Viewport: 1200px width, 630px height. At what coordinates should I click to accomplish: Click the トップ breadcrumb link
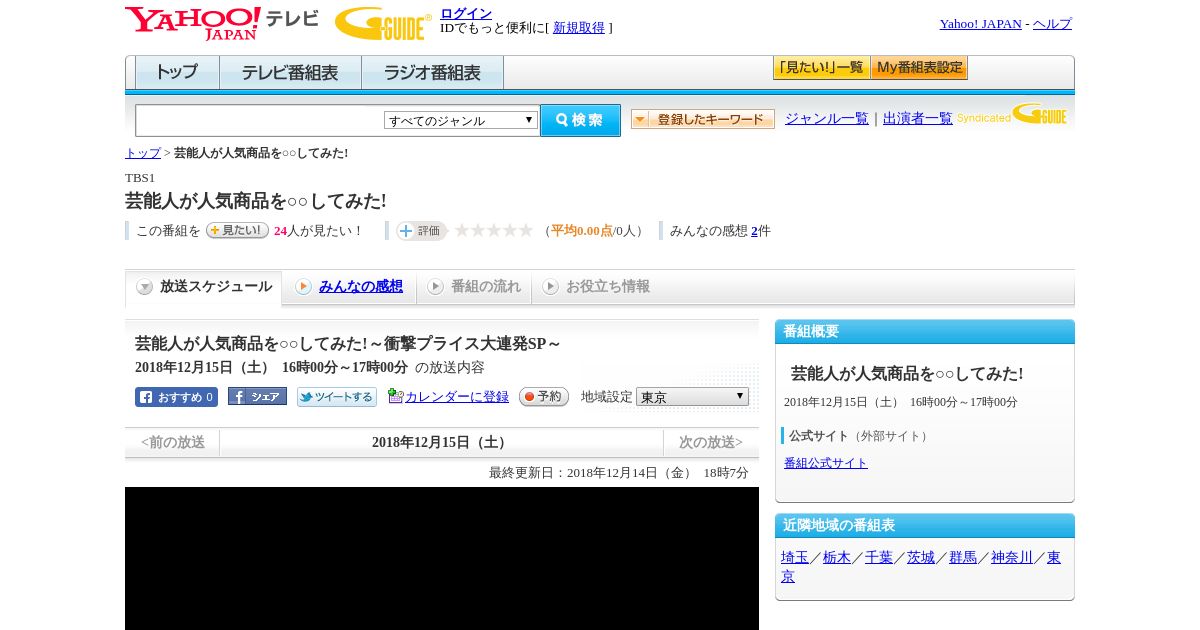pos(143,153)
